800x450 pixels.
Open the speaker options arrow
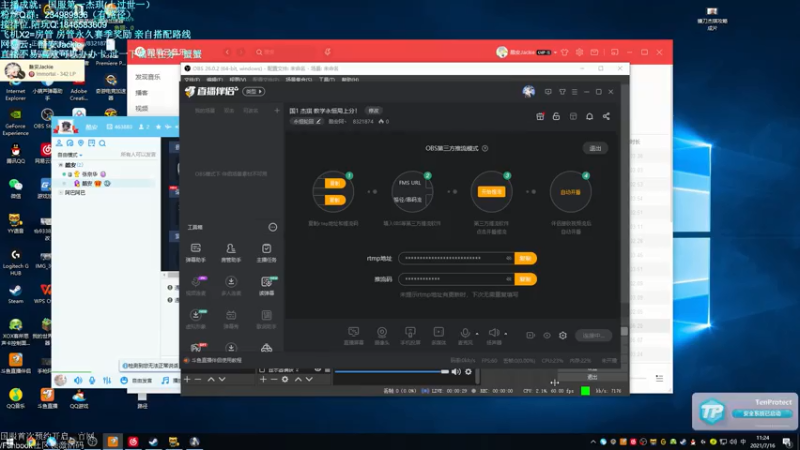[x=506, y=334]
